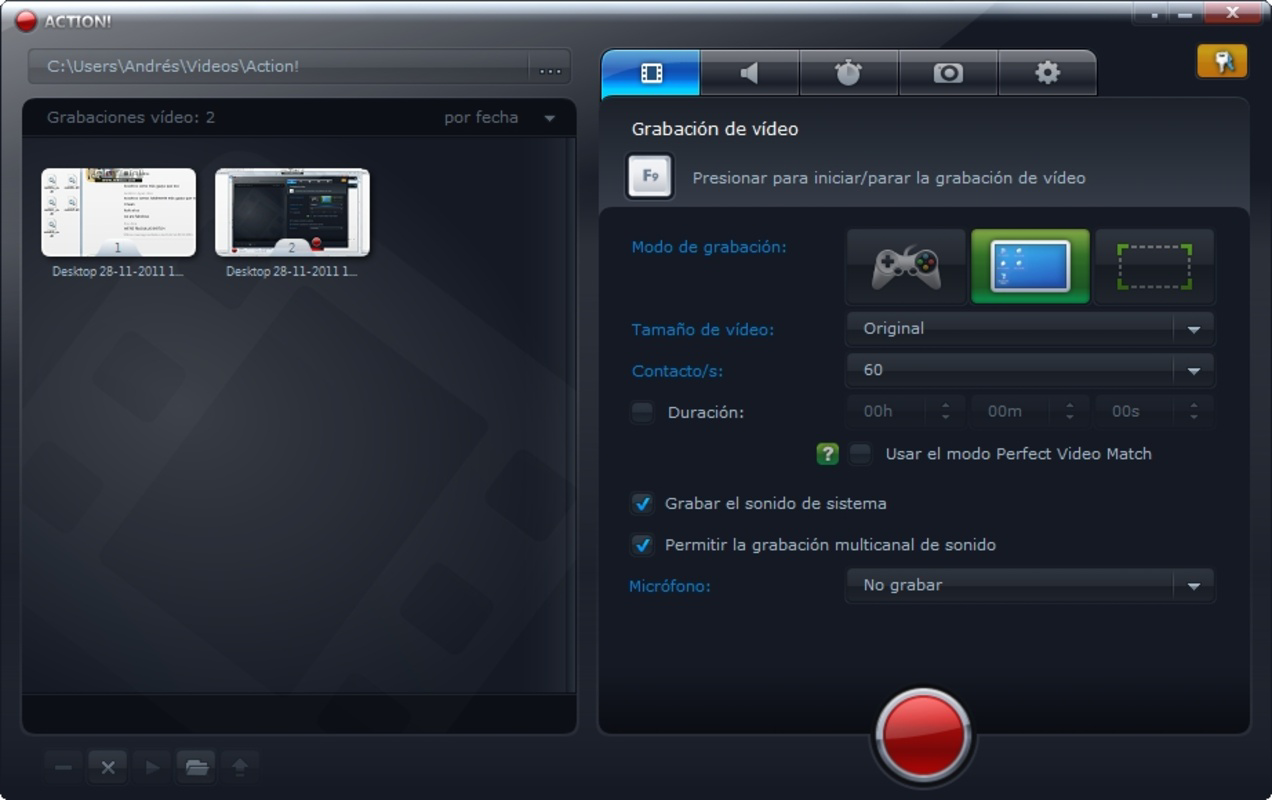The width and height of the screenshot is (1272, 800).
Task: Click the minutes duration stepper
Action: 1069,411
